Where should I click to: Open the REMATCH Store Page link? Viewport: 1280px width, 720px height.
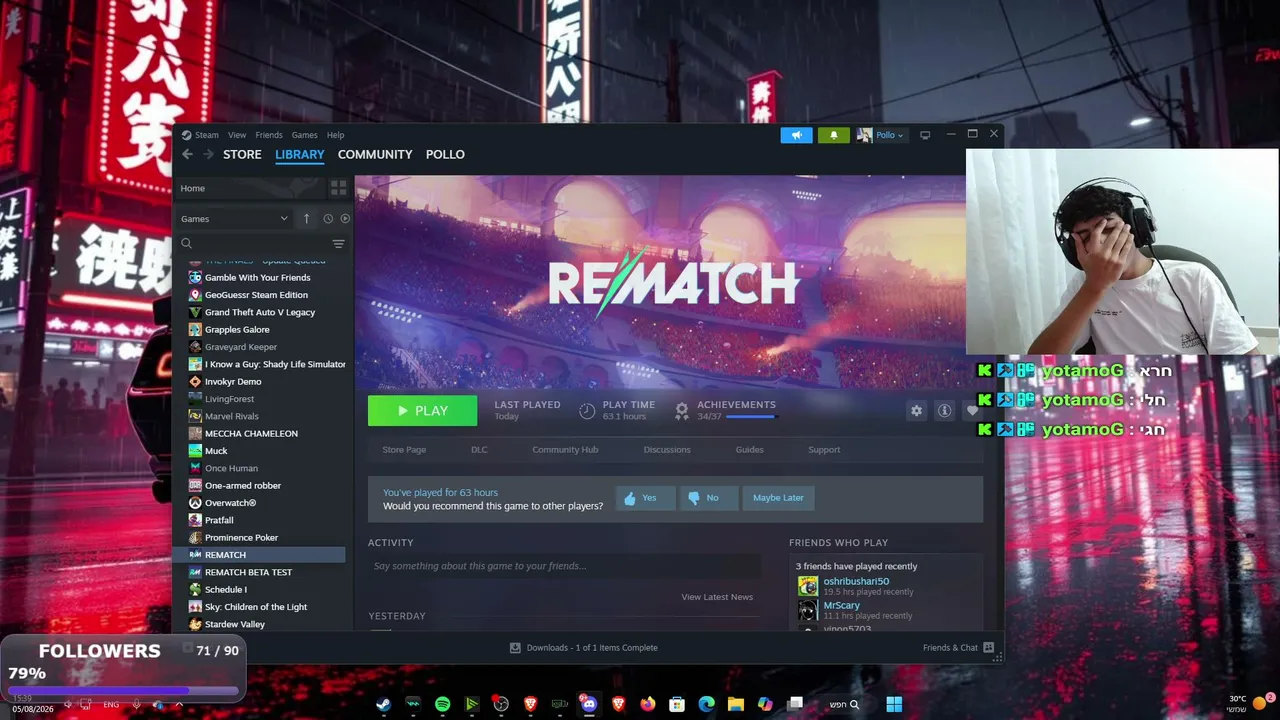click(x=404, y=450)
